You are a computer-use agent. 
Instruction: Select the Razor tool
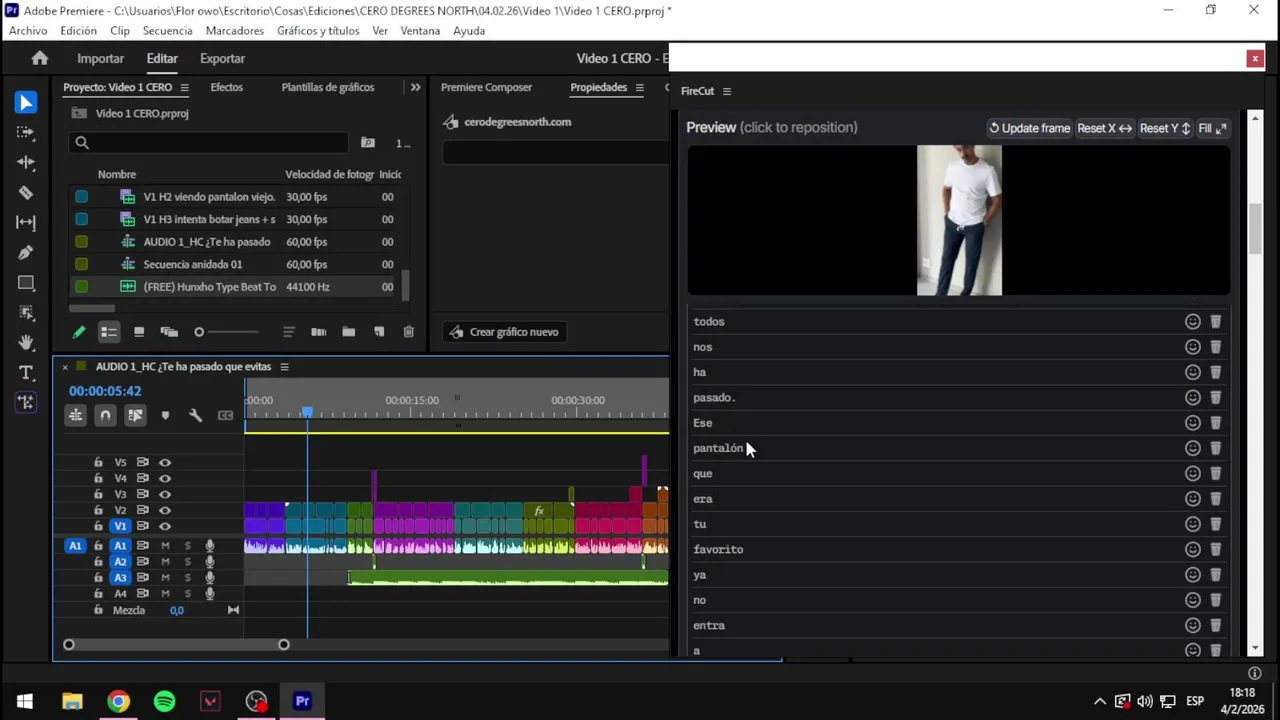[26, 192]
